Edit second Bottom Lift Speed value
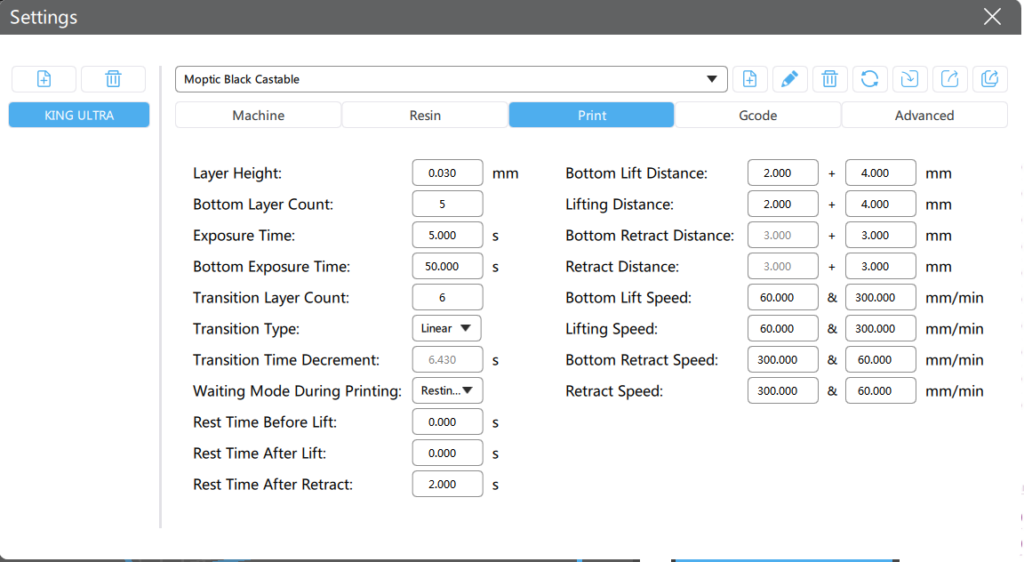Image resolution: width=1024 pixels, height=562 pixels. (x=880, y=297)
